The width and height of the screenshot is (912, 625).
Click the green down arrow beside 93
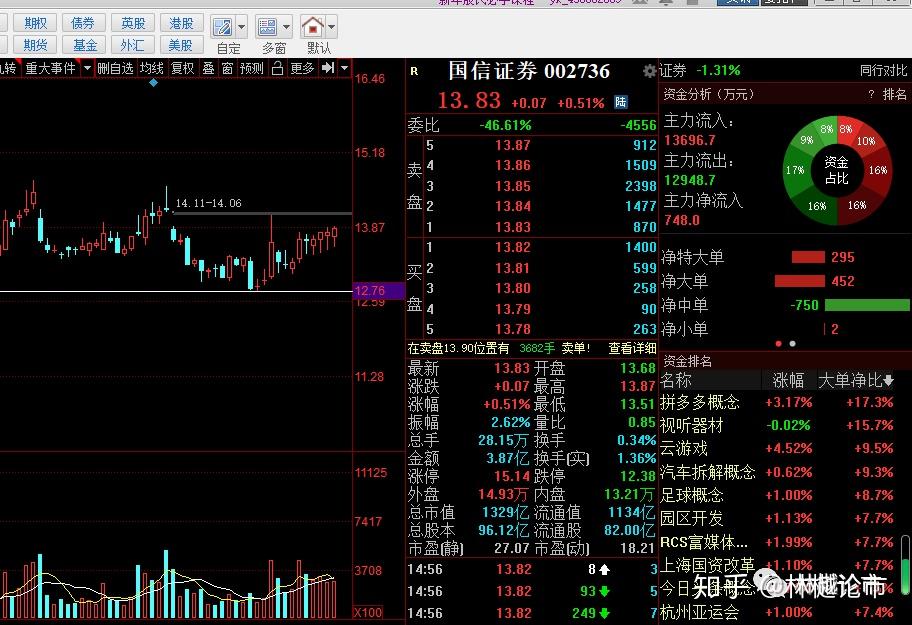(604, 592)
